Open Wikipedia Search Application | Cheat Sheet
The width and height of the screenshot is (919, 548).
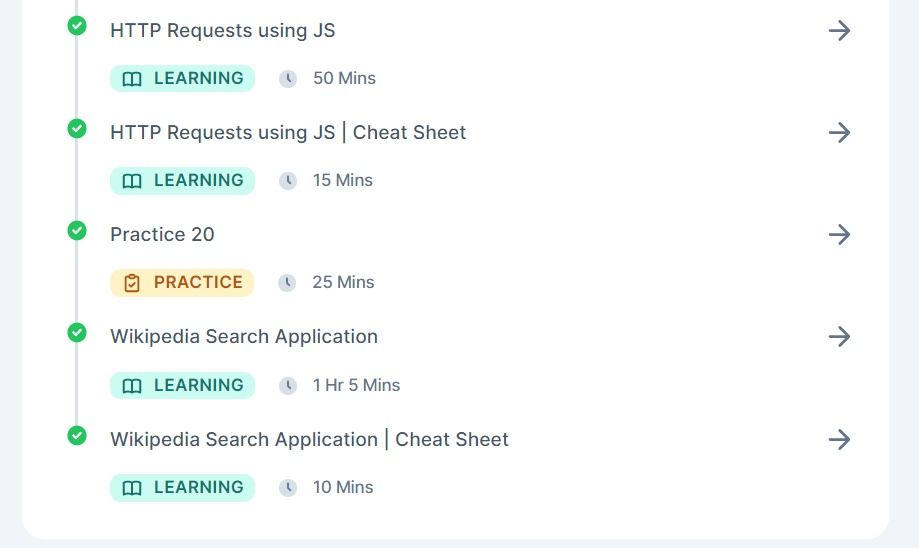pyautogui.click(x=309, y=439)
